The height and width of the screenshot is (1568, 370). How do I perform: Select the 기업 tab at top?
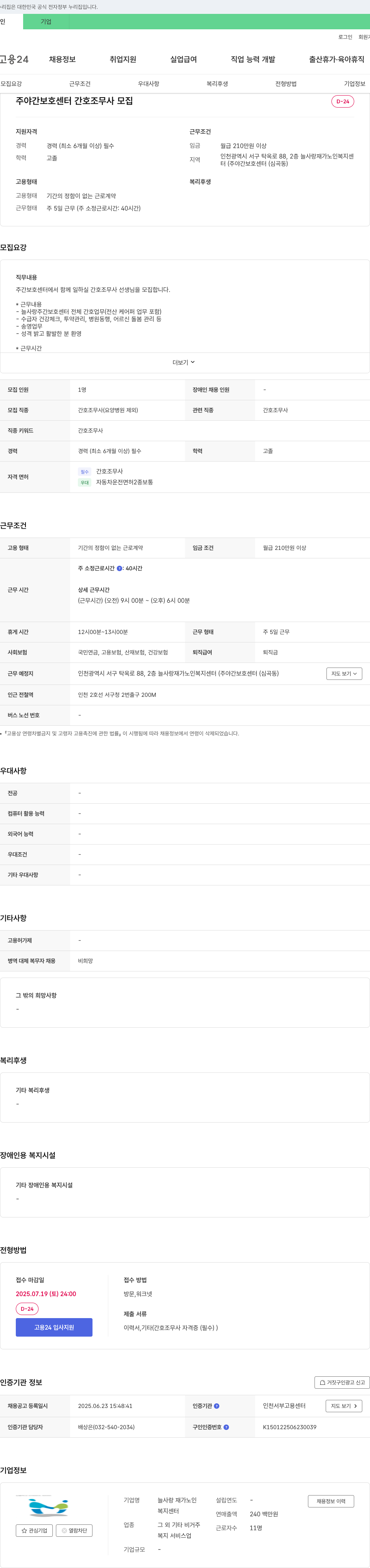pos(46,21)
